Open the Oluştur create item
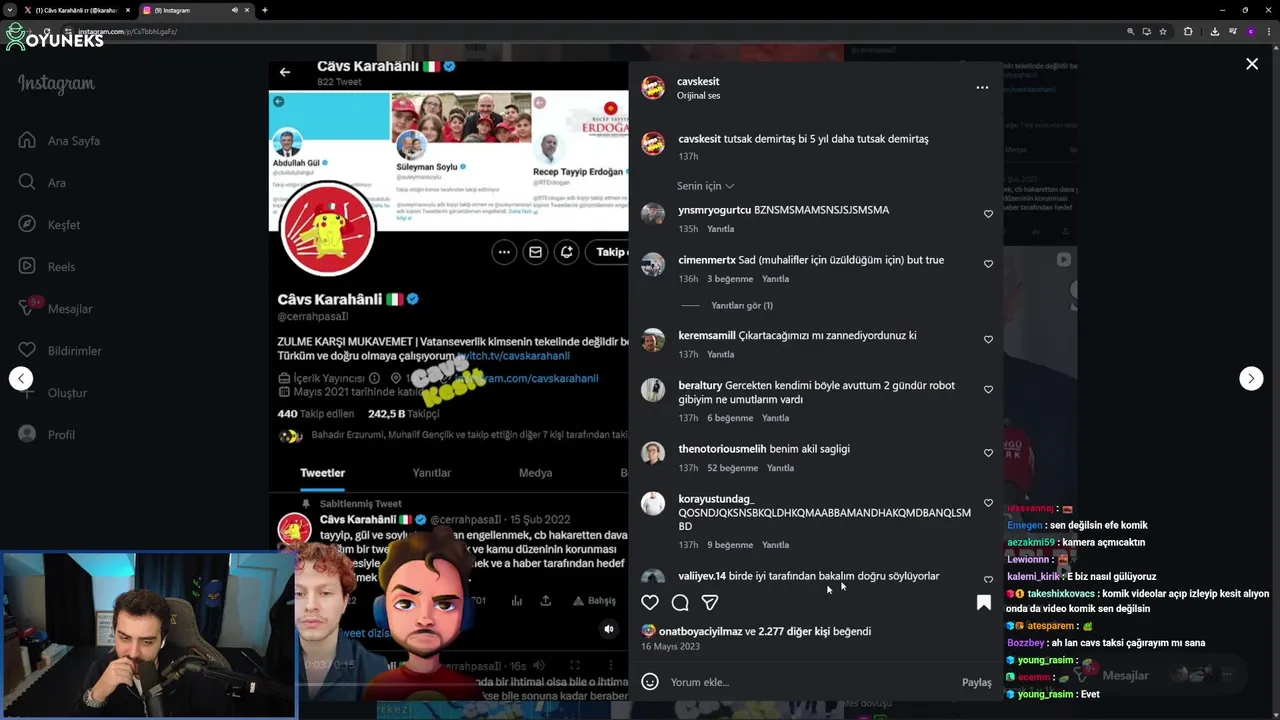The height and width of the screenshot is (720, 1280). coord(54,393)
